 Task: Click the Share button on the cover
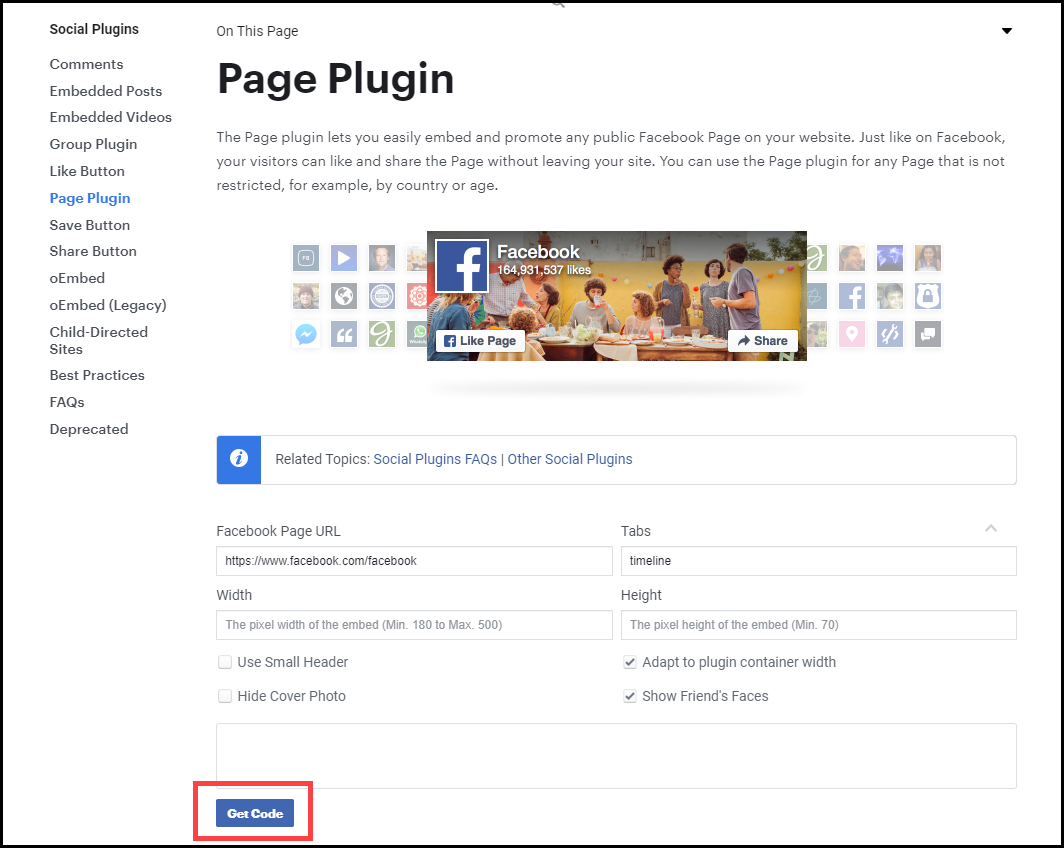pyautogui.click(x=762, y=341)
